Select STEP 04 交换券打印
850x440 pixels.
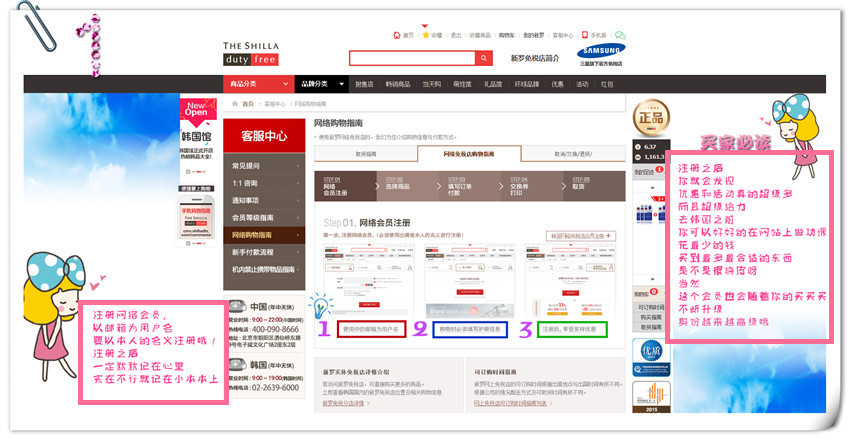point(532,186)
